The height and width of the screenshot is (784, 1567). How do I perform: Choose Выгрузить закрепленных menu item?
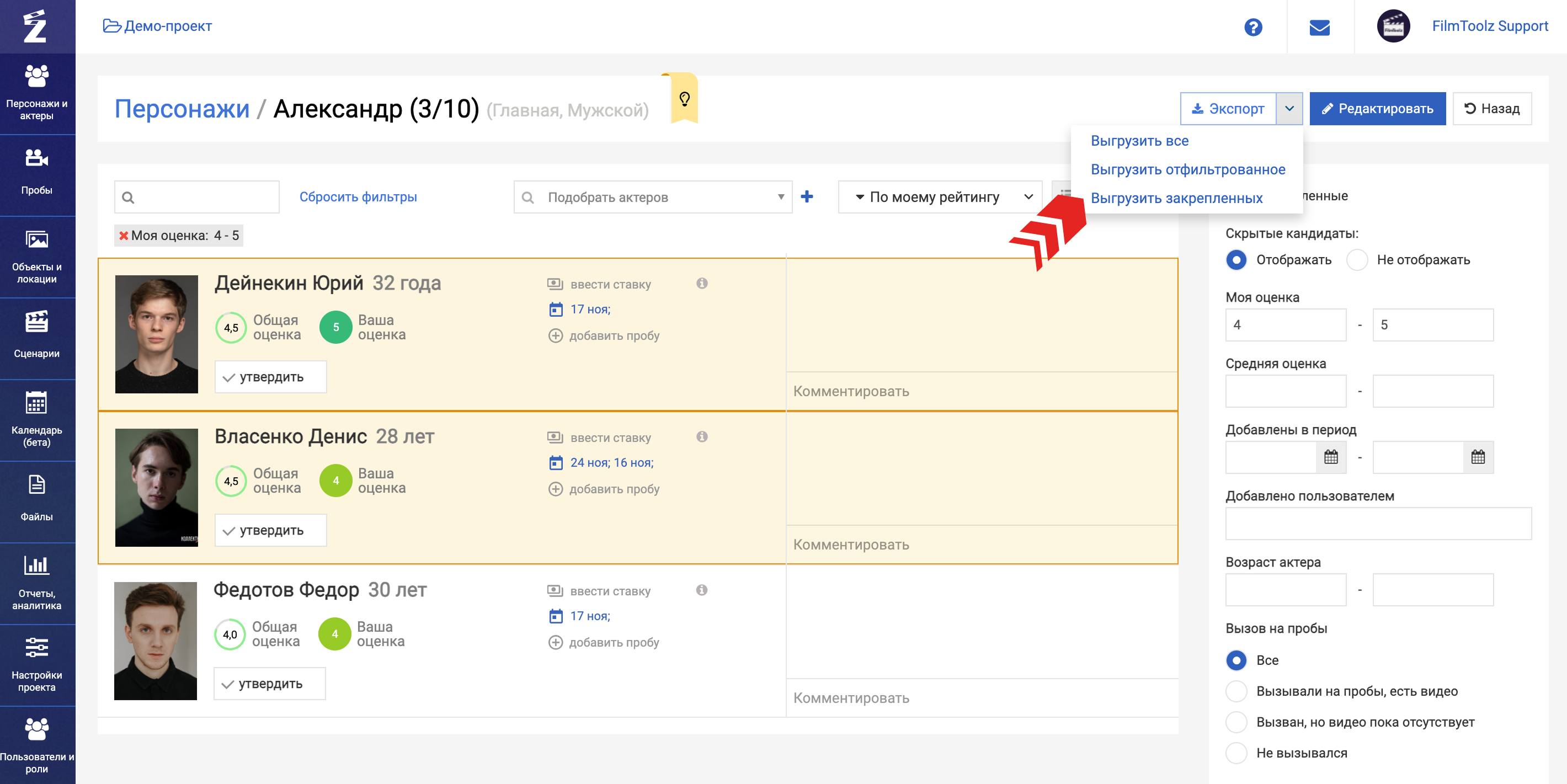[1176, 198]
